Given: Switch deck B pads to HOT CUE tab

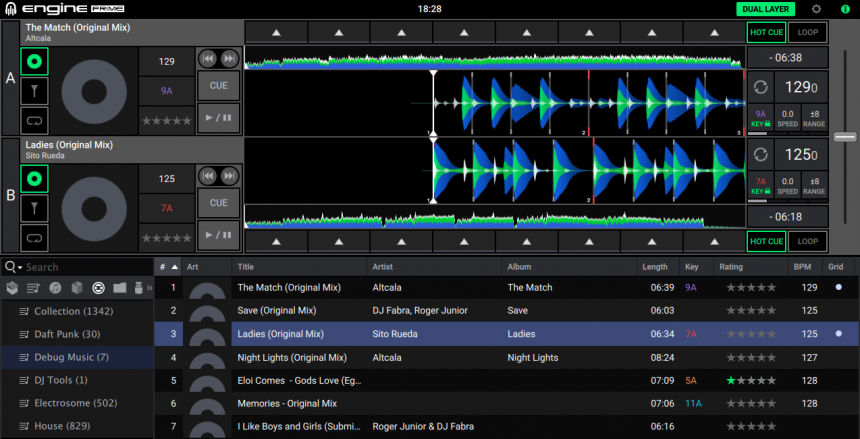Looking at the screenshot, I should tap(766, 241).
